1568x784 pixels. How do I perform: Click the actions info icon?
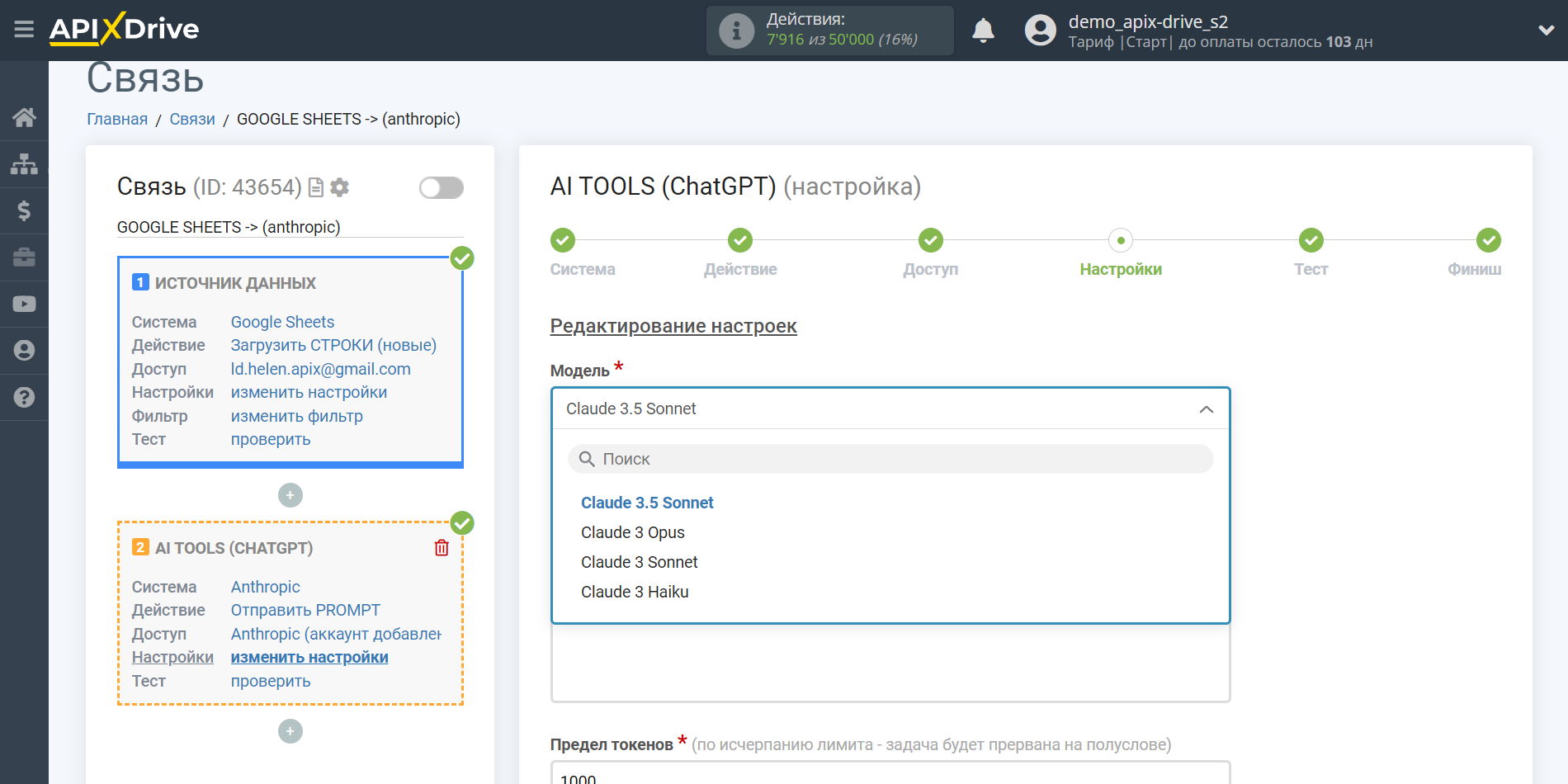point(736,31)
